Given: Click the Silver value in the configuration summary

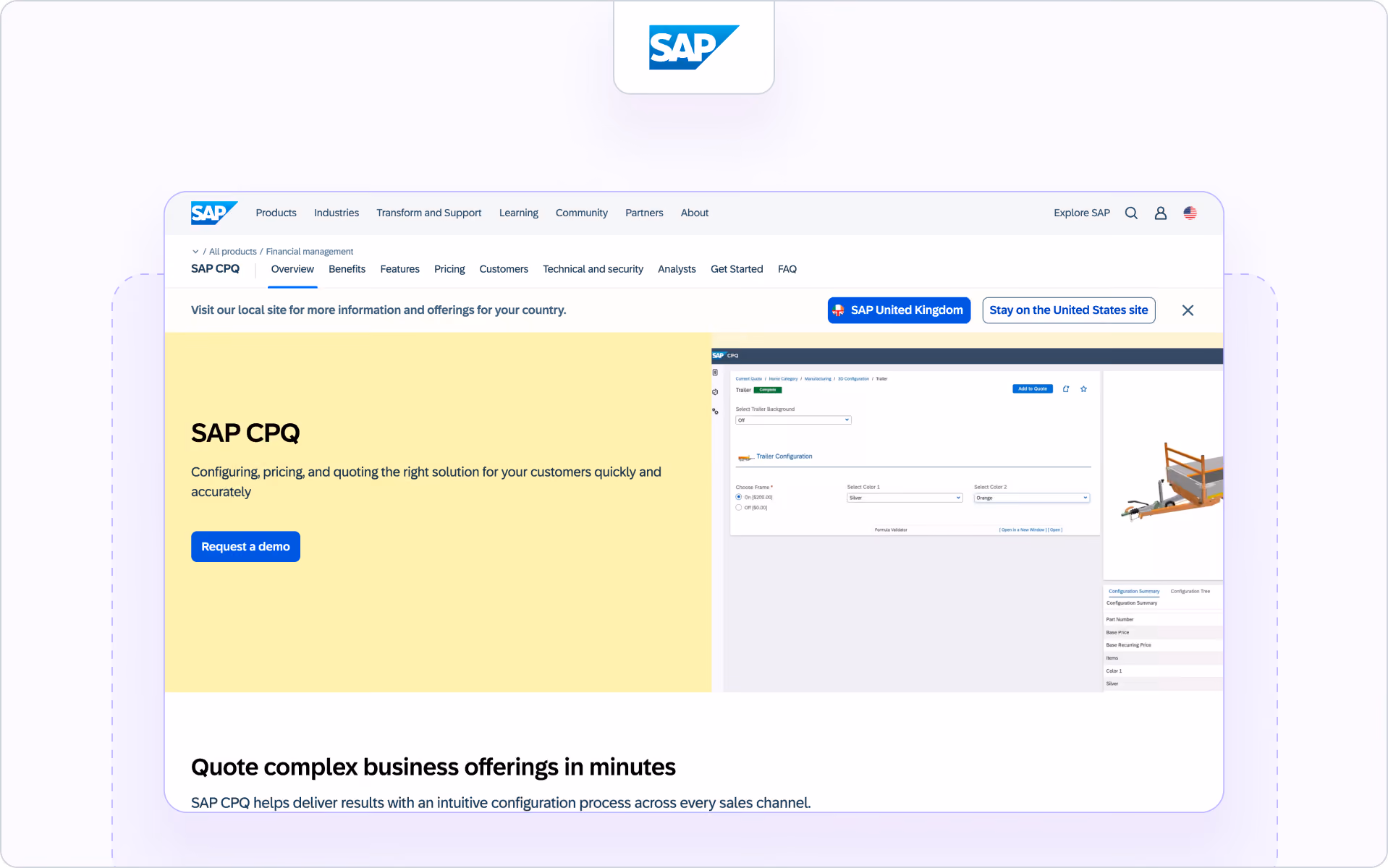Looking at the screenshot, I should (x=1112, y=684).
